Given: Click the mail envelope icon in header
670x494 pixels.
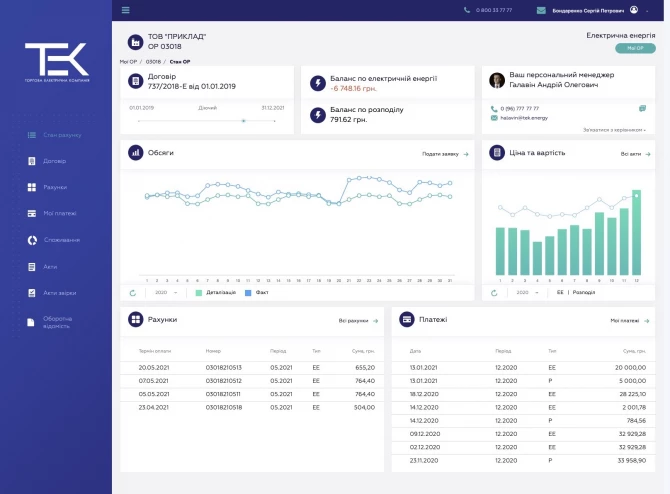Looking at the screenshot, I should pyautogui.click(x=541, y=10).
